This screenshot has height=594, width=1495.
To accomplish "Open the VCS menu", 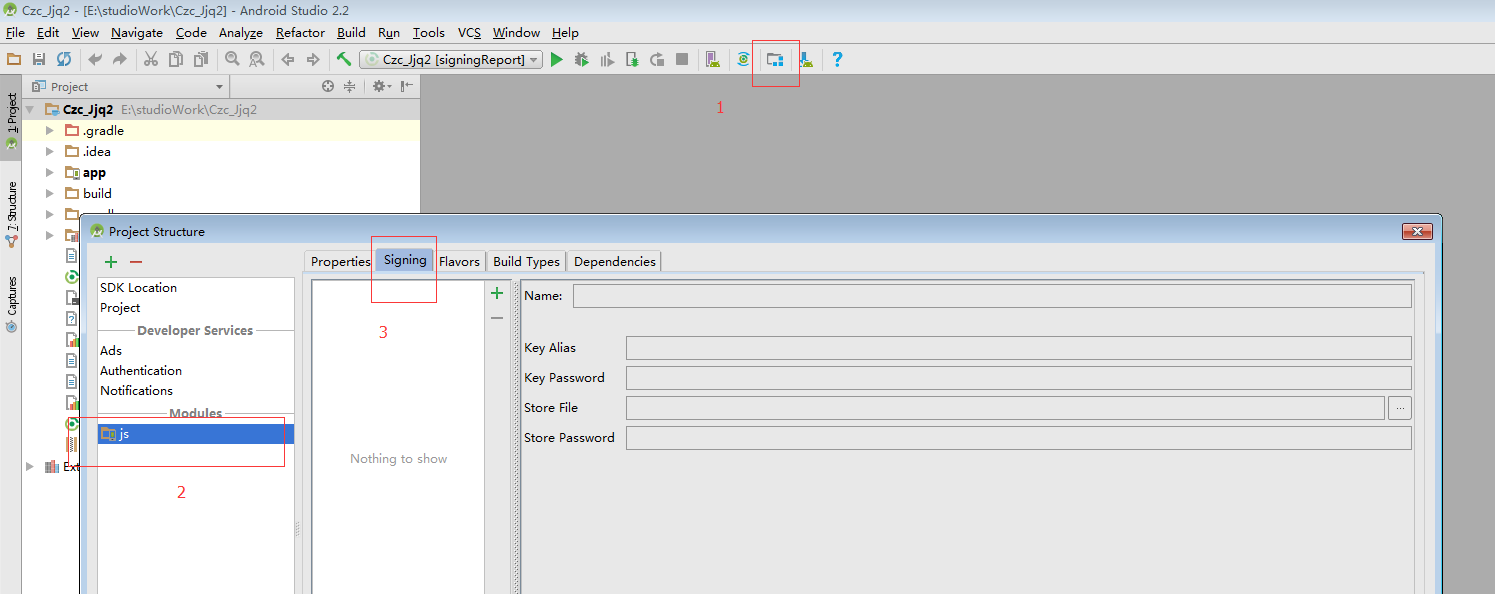I will (x=469, y=33).
